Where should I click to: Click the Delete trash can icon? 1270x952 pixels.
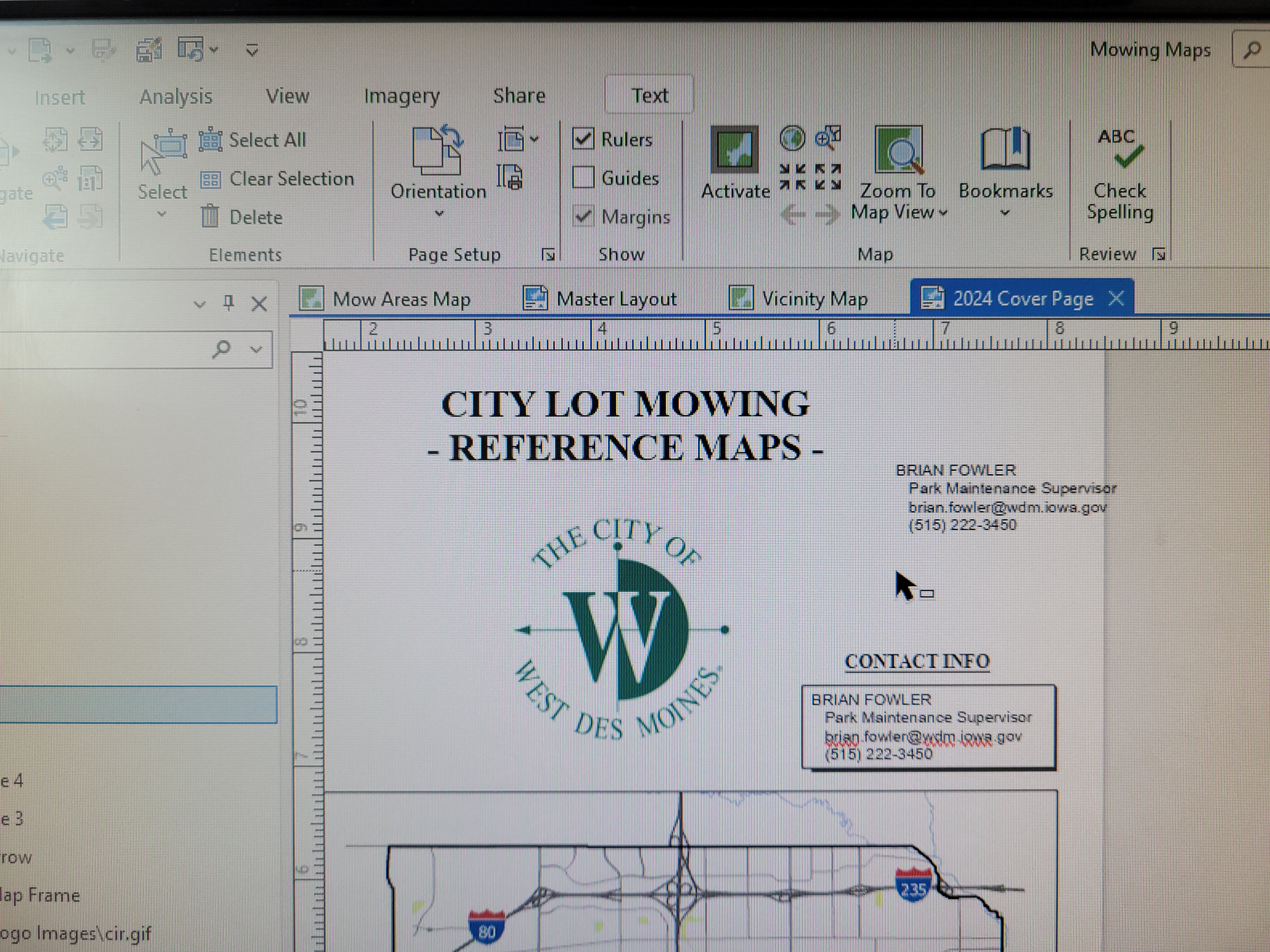pyautogui.click(x=210, y=216)
